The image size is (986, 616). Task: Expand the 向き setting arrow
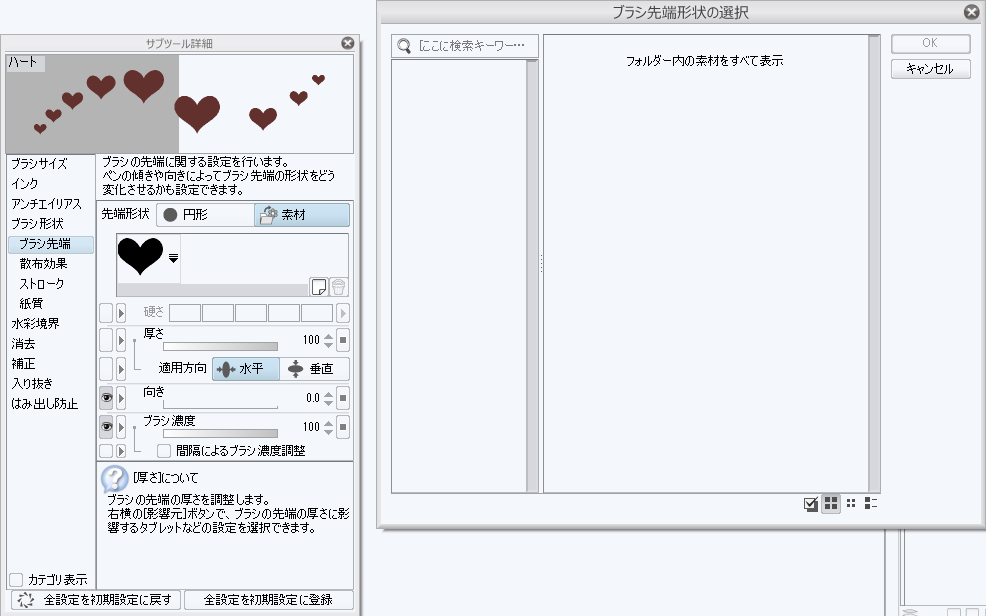click(x=122, y=398)
